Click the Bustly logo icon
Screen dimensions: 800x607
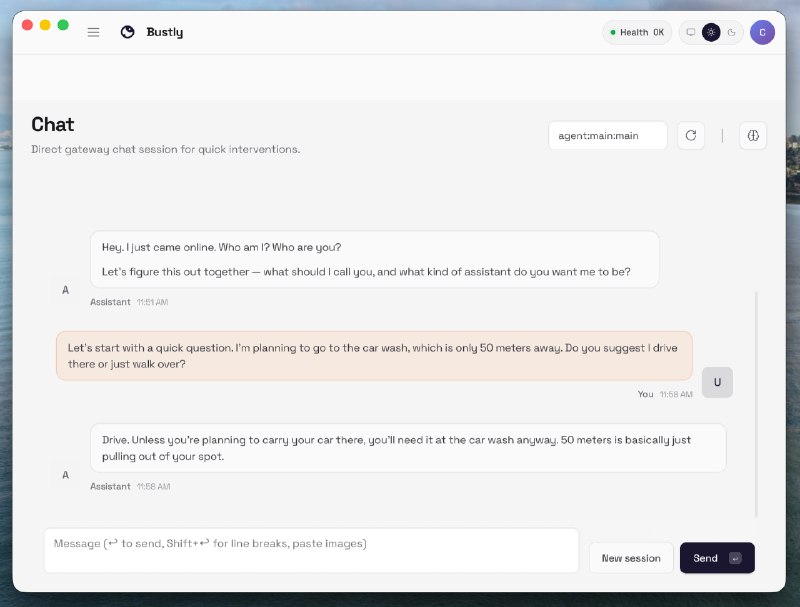[127, 32]
